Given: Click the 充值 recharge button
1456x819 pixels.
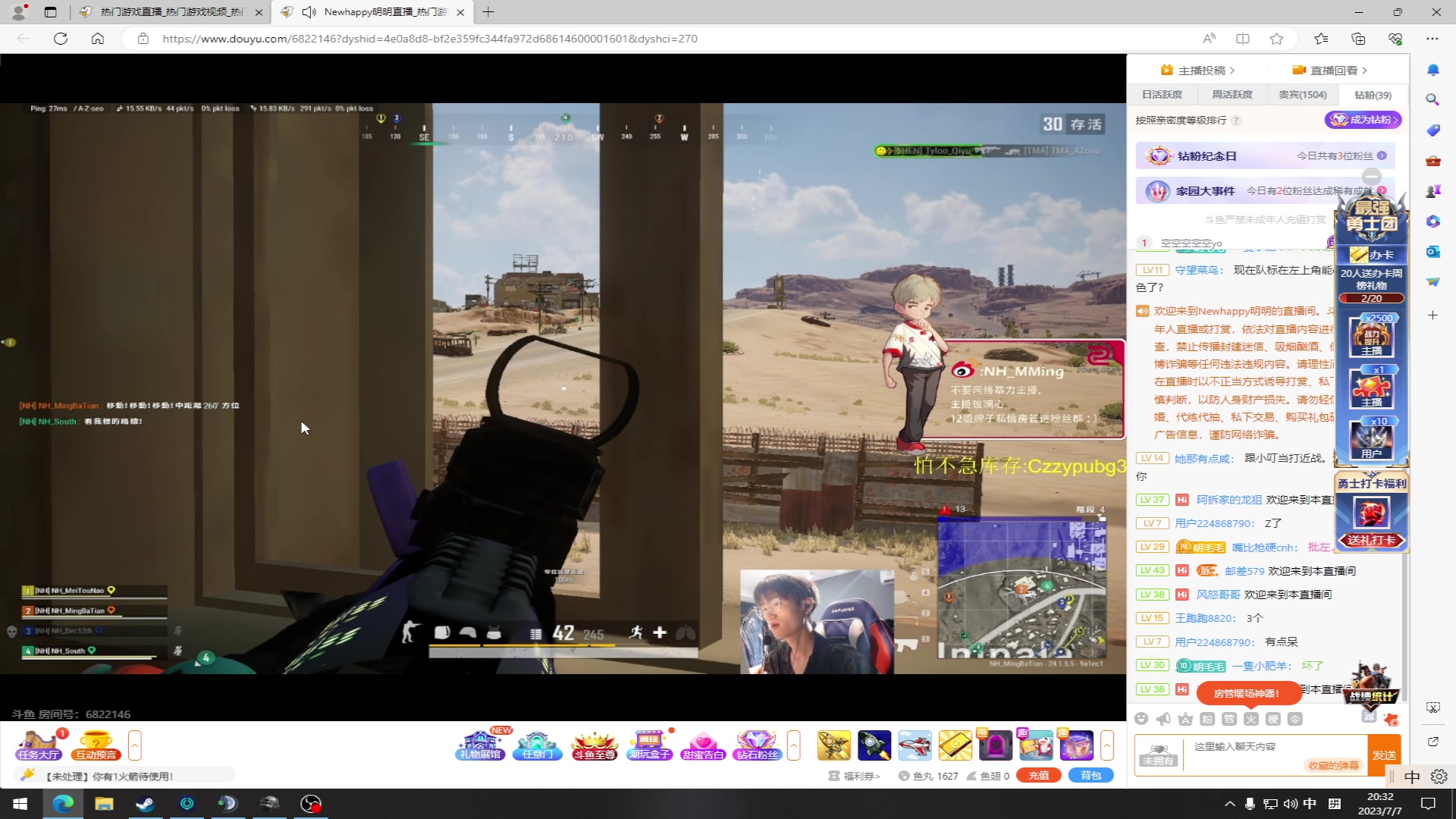Looking at the screenshot, I should (1038, 776).
